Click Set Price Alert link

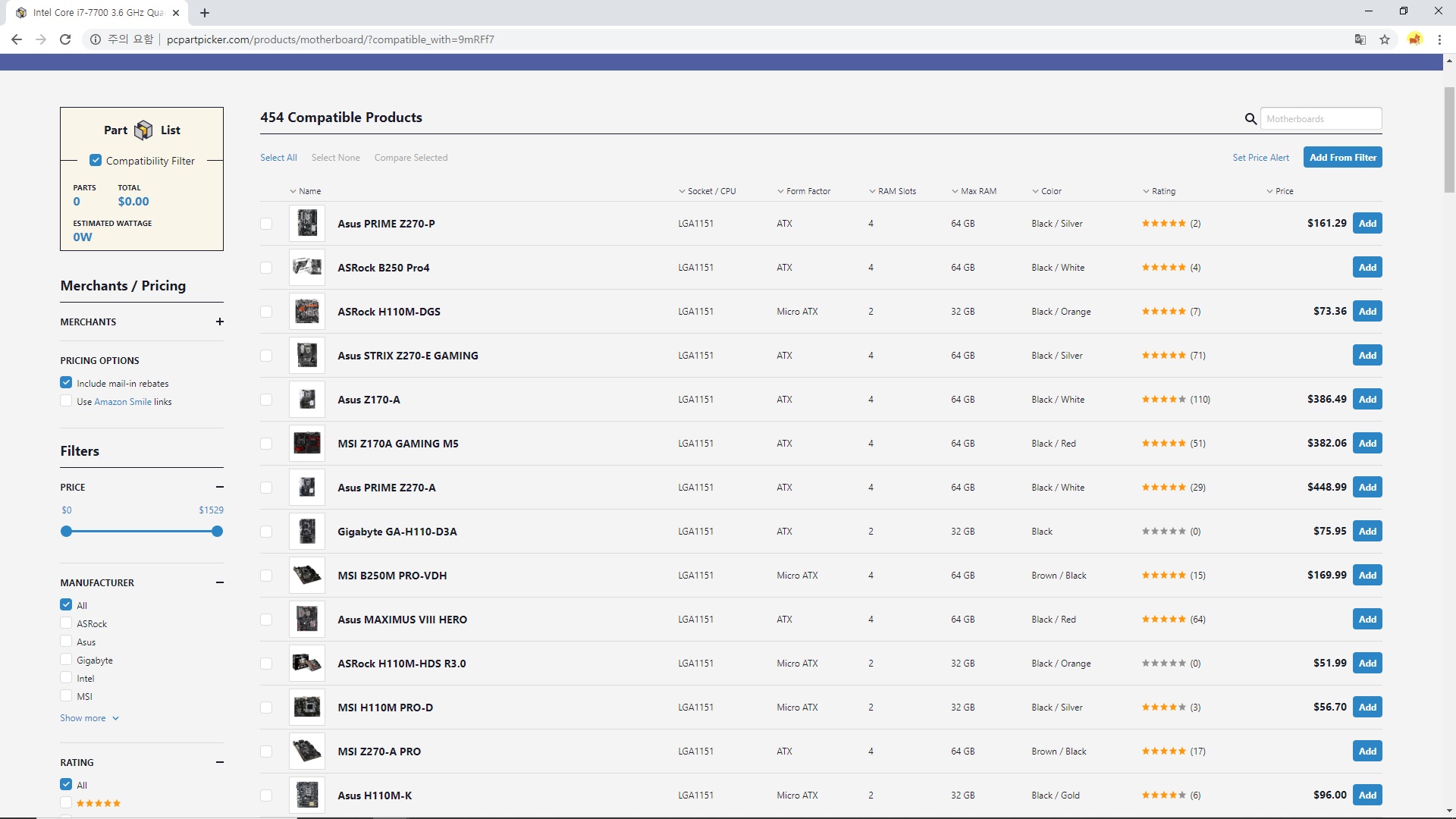1260,158
